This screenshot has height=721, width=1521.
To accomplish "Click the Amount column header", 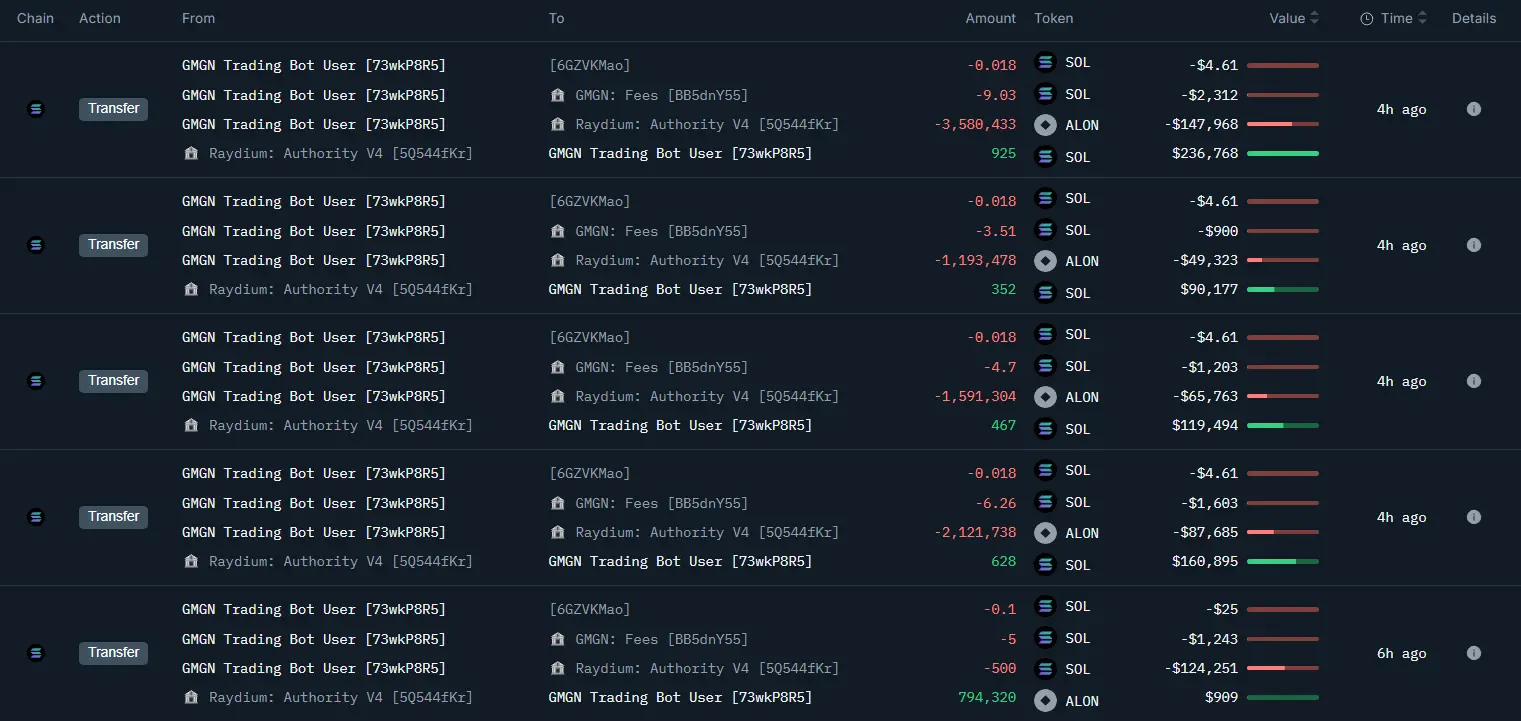I will tap(990, 18).
